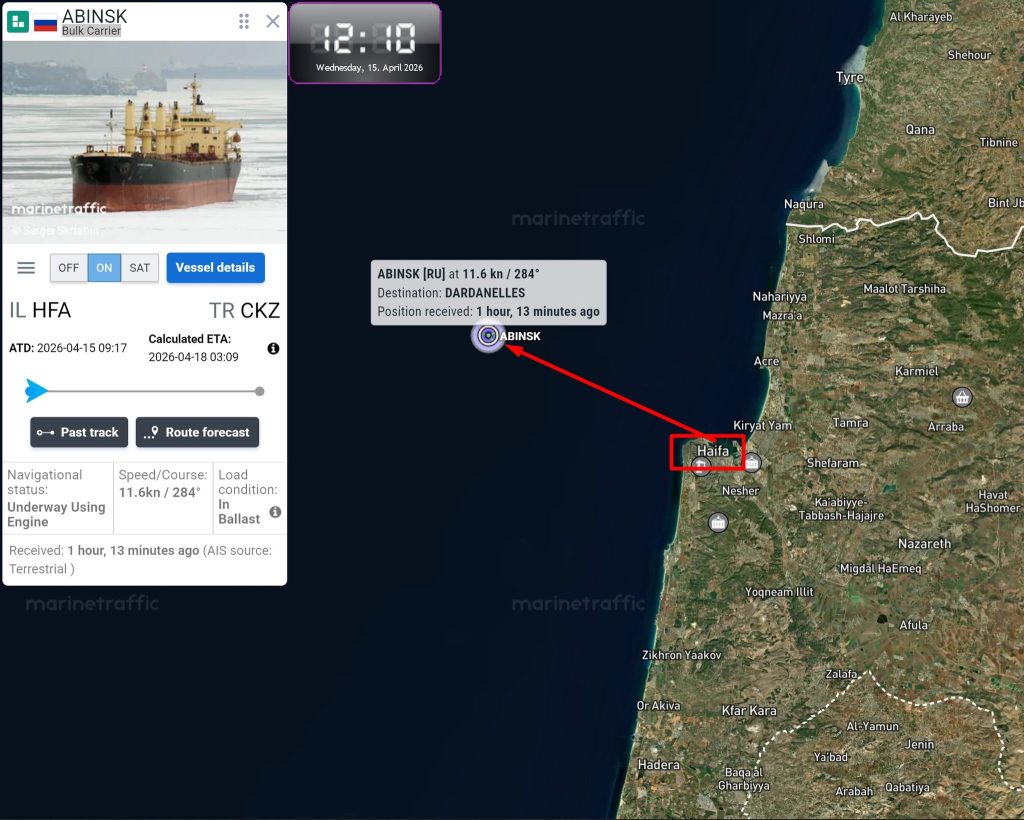Show Calculated ETA info tooltip
Viewport: 1024px width, 820px height.
[x=274, y=349]
